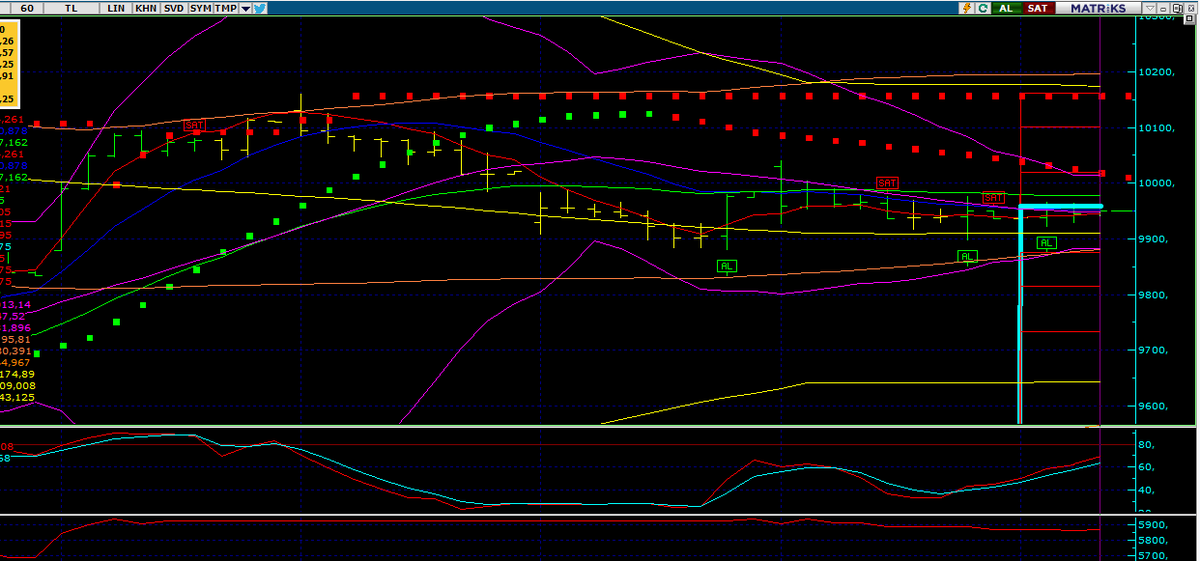Click the 80,391 indicator value in the left legend
Image resolution: width=1200 pixels, height=561 pixels.
tap(17, 351)
